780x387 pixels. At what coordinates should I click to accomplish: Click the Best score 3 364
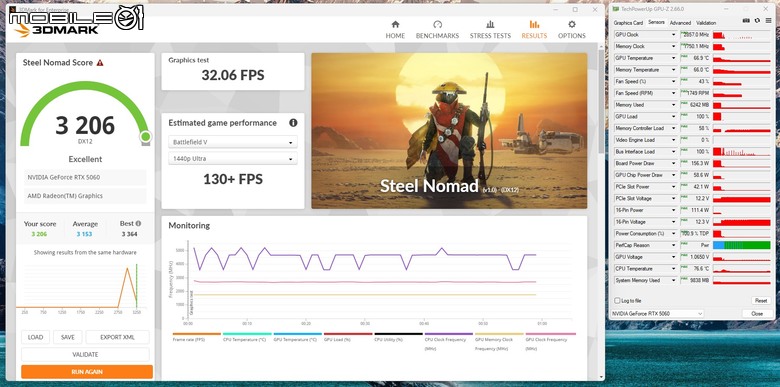129,234
